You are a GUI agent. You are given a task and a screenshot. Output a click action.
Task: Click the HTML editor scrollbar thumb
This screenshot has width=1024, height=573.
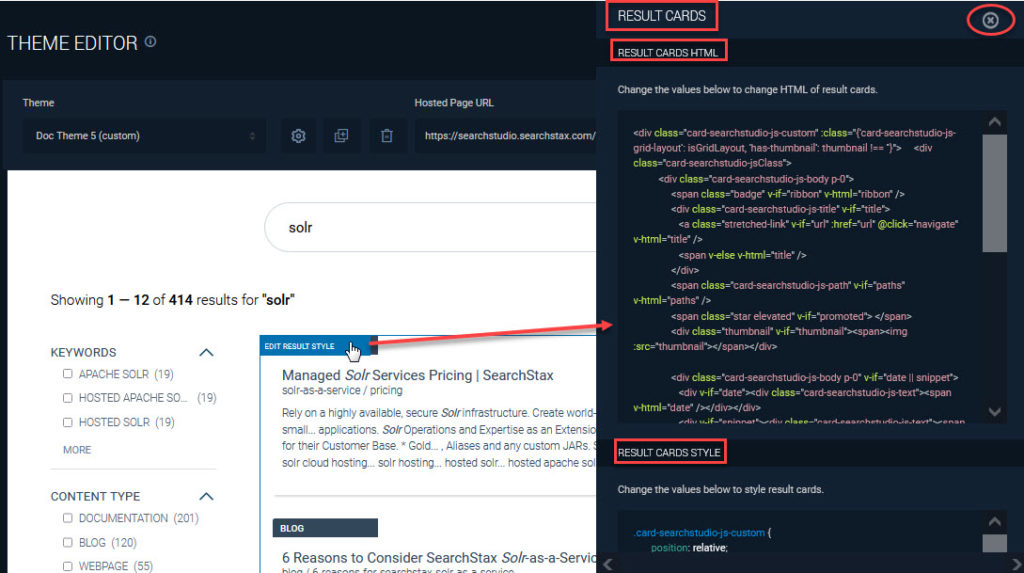pyautogui.click(x=995, y=193)
